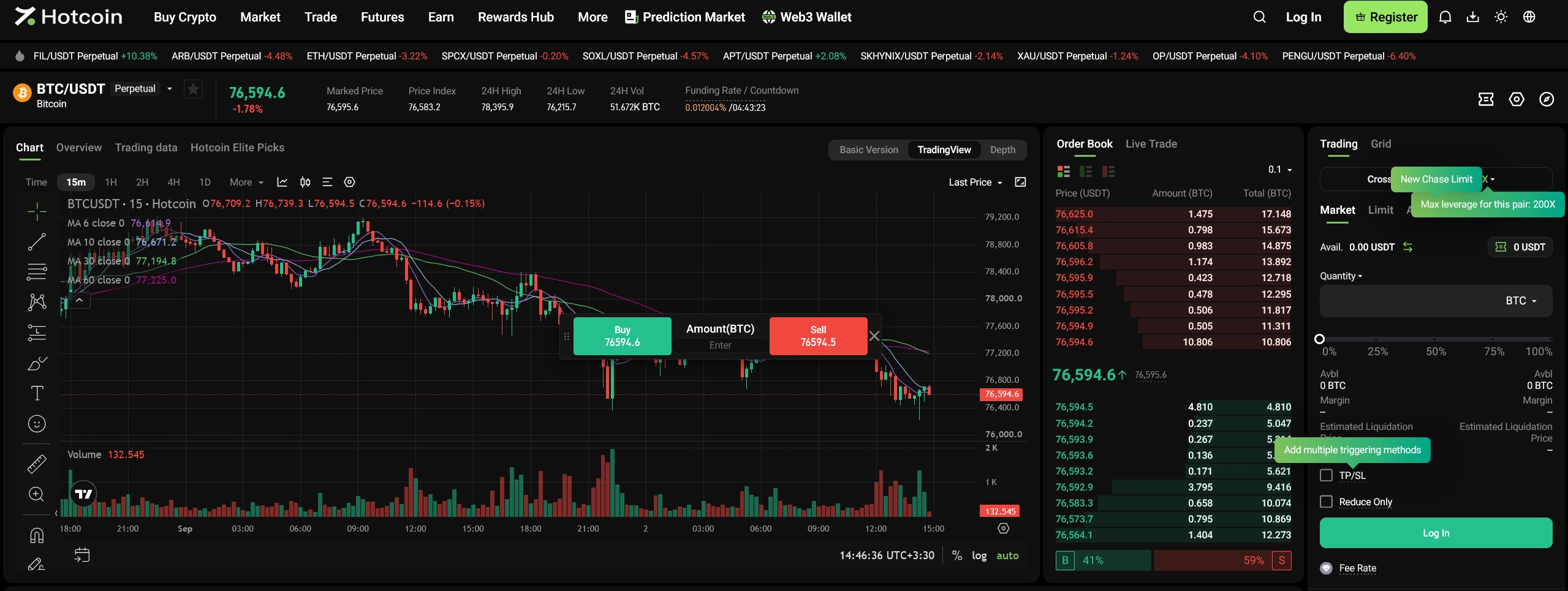Click the transfer funds arrows icon
This screenshot has width=1568, height=591.
(x=1407, y=247)
